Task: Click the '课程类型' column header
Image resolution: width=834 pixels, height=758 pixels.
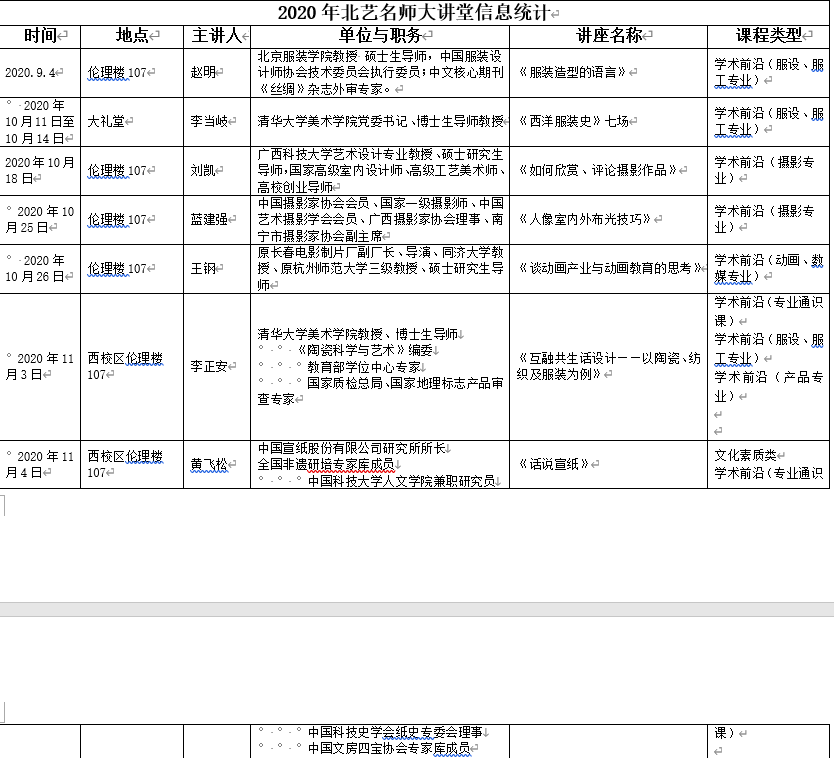Action: 769,36
